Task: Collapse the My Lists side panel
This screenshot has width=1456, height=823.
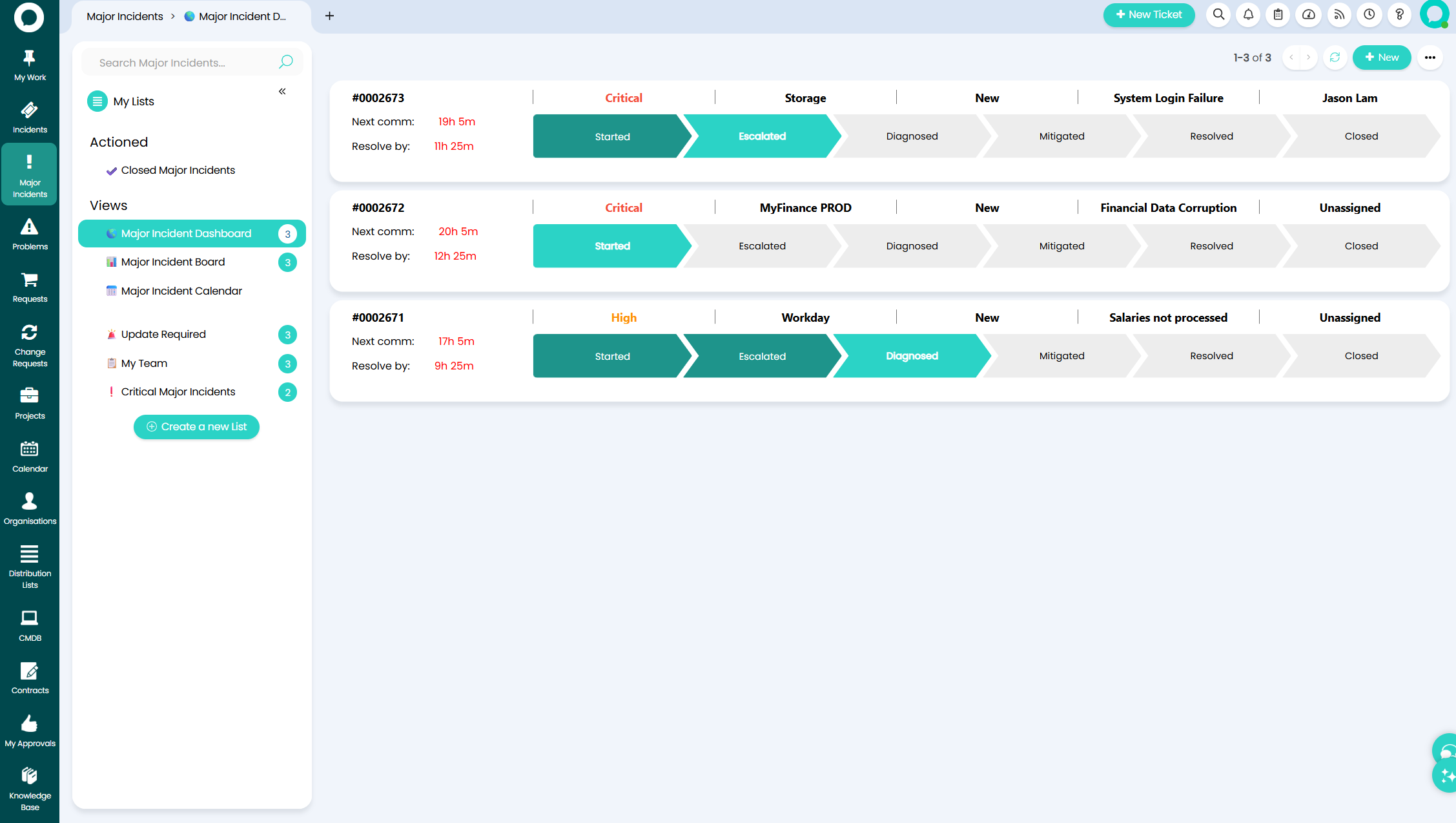Action: pyautogui.click(x=282, y=91)
